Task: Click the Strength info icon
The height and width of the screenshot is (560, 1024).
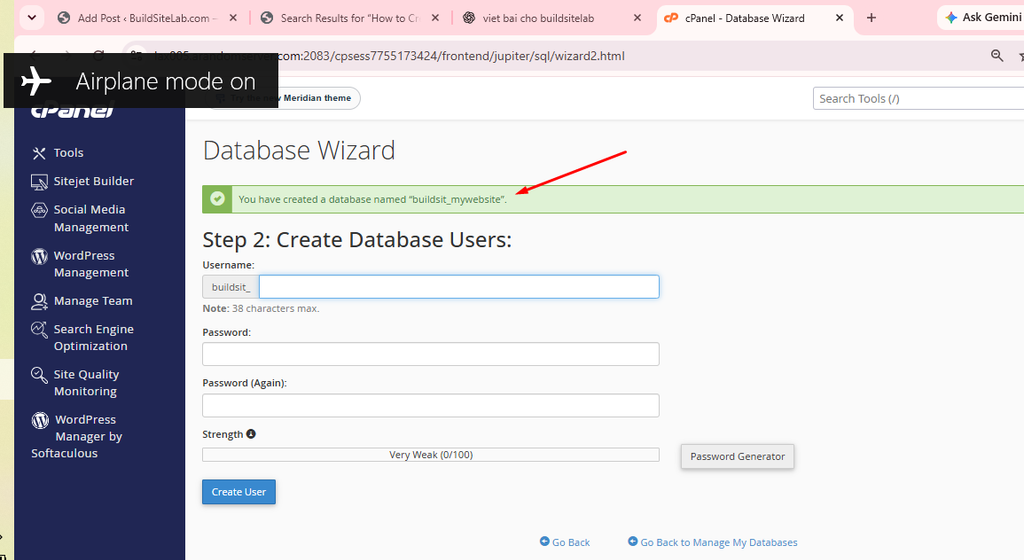Action: click(x=251, y=434)
